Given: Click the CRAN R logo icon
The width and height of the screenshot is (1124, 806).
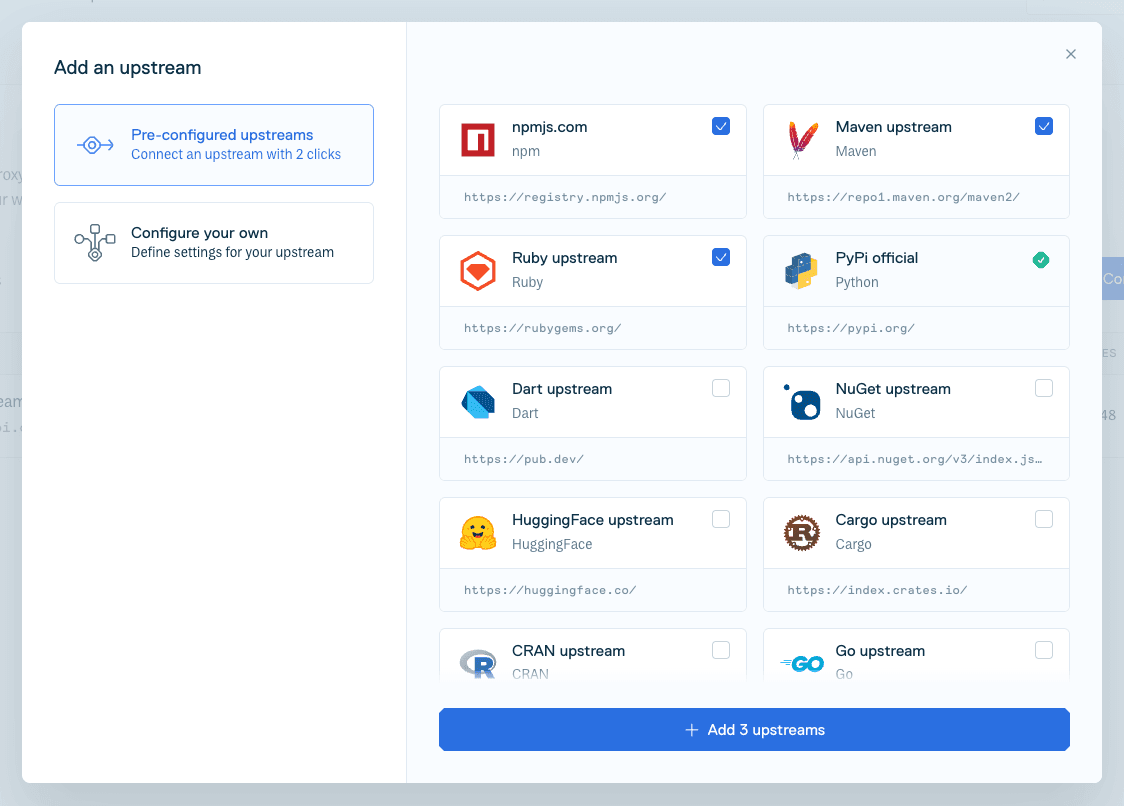Looking at the screenshot, I should [x=478, y=663].
